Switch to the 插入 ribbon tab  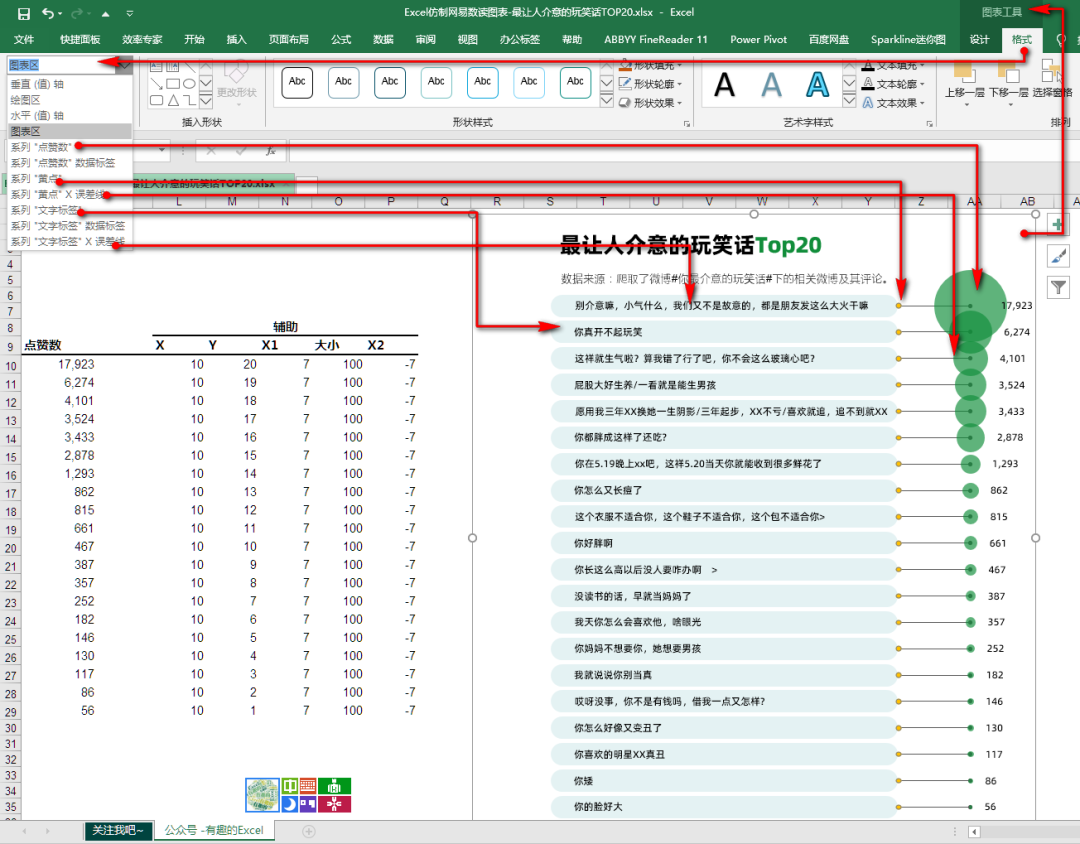(x=236, y=40)
